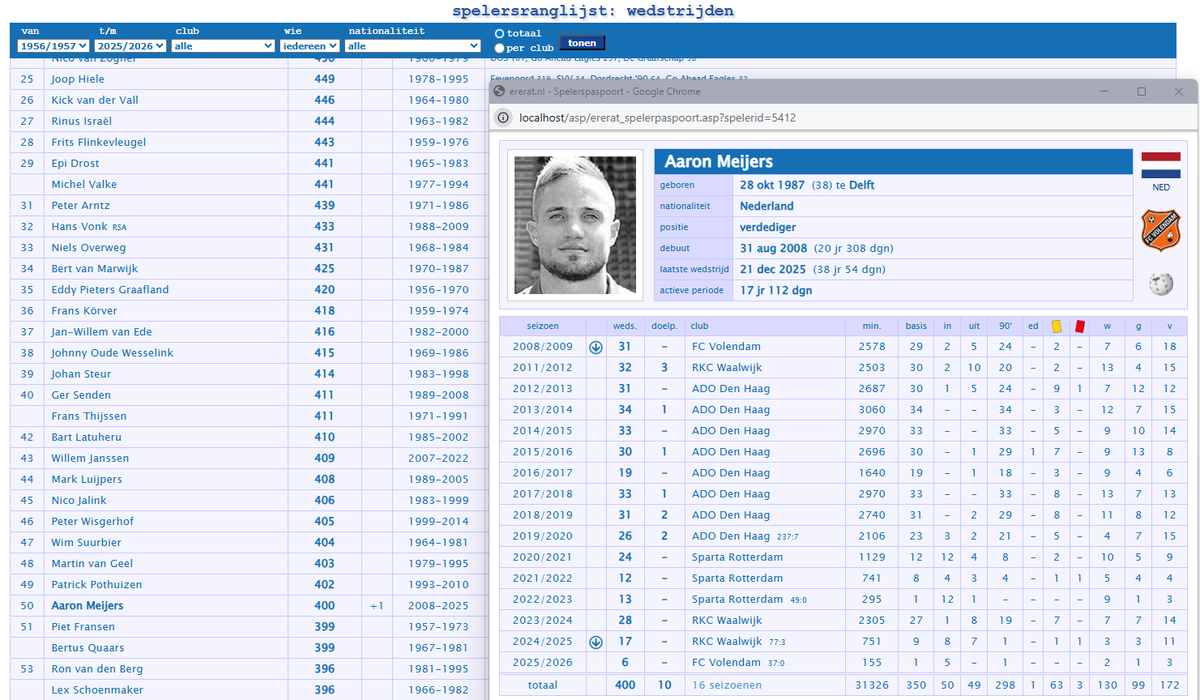Click the site info icon in the address bar
The height and width of the screenshot is (700, 1200).
pos(504,117)
